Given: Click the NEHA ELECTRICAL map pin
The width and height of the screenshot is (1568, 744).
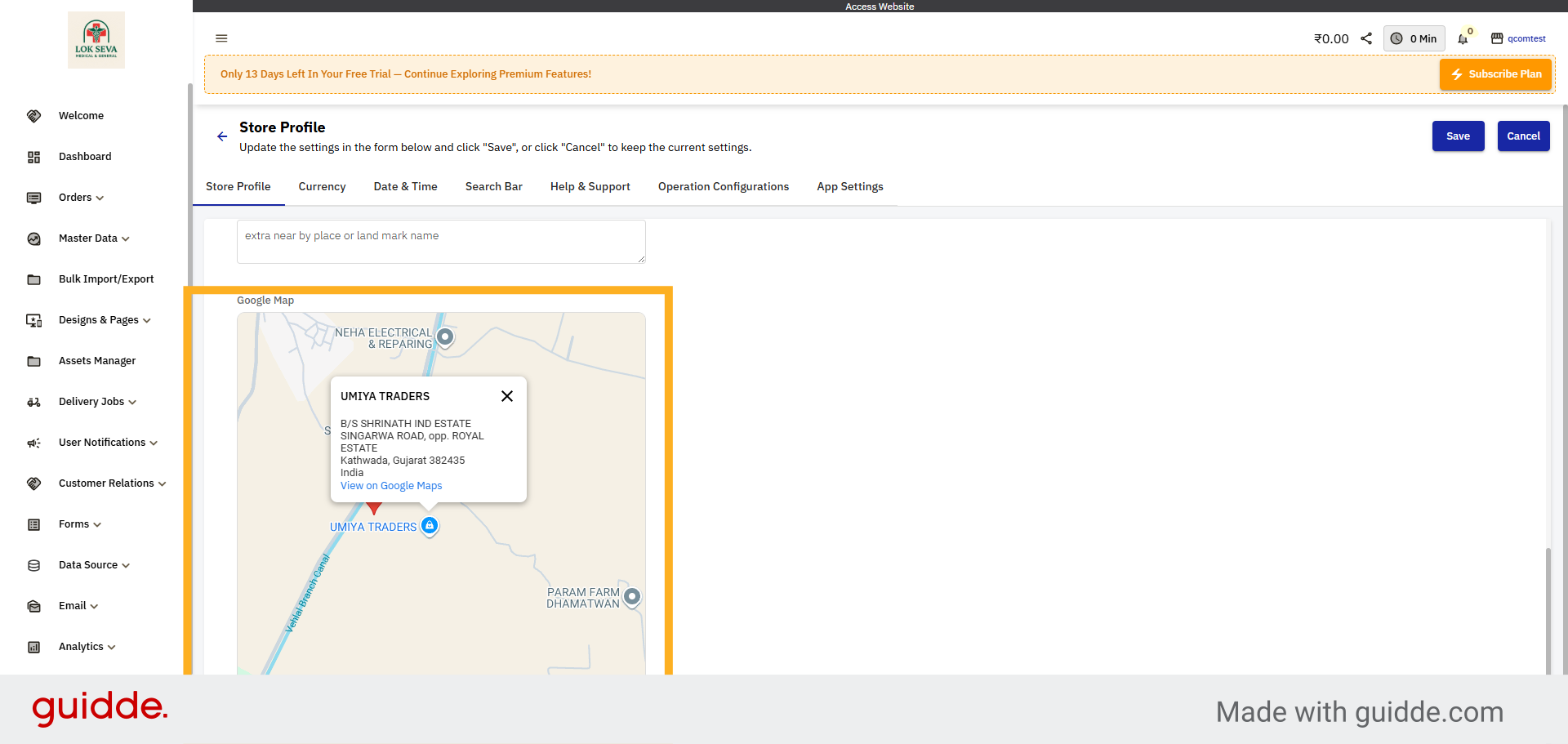Looking at the screenshot, I should click(x=445, y=337).
